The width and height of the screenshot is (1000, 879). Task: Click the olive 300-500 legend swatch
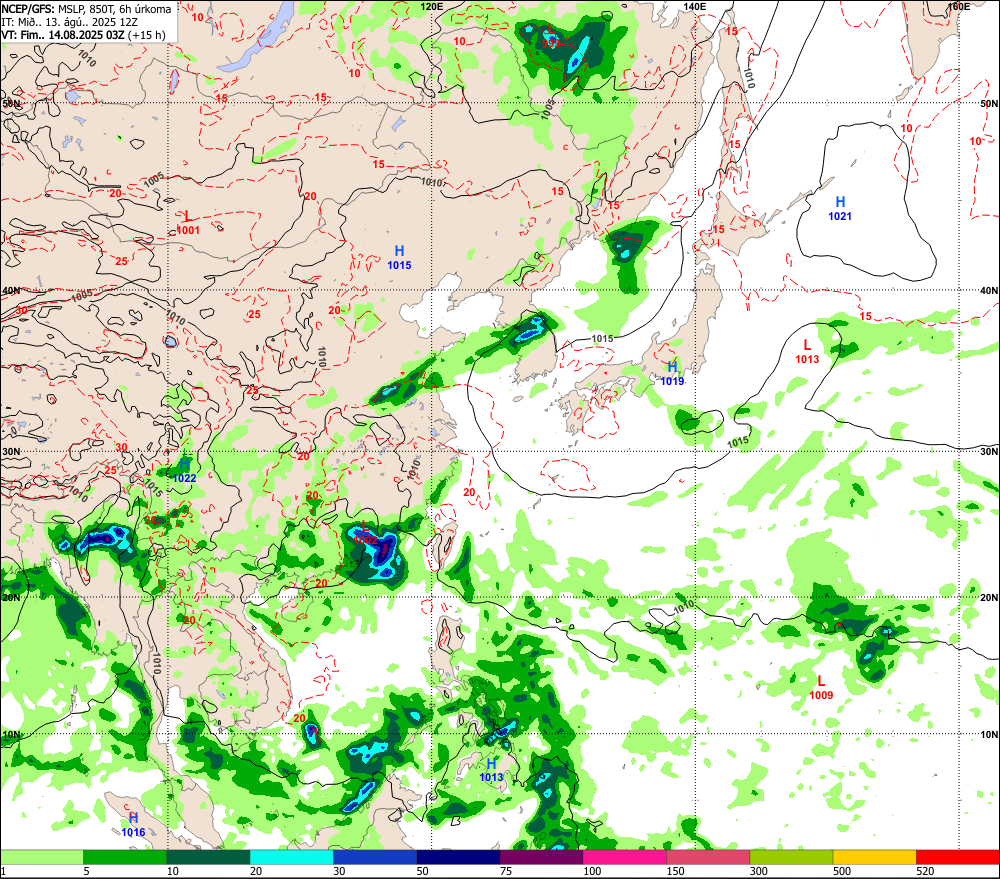coord(791,857)
